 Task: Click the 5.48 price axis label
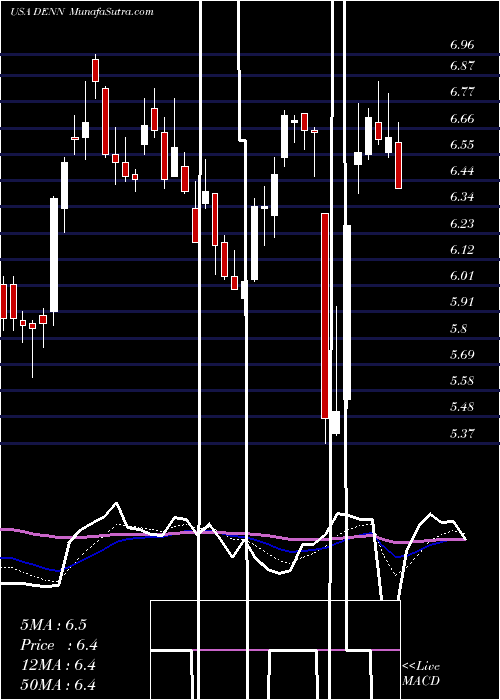(462, 407)
